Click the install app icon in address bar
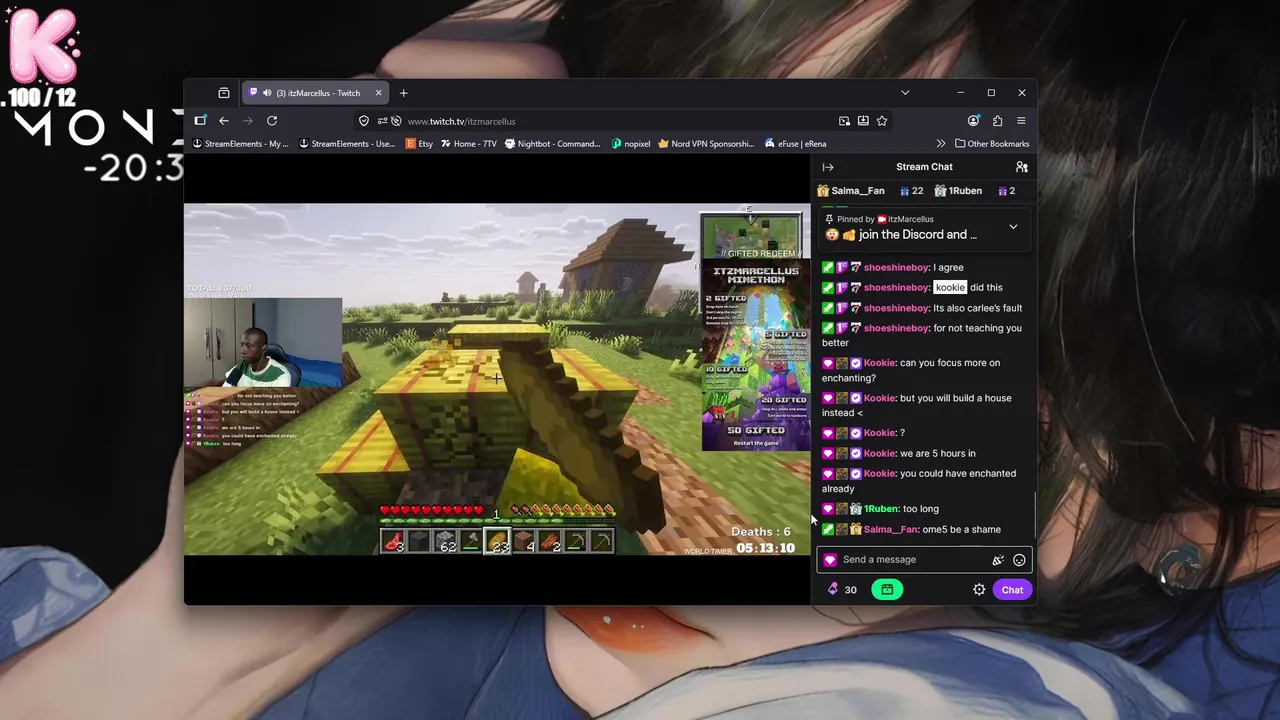The image size is (1280, 720). click(863, 121)
